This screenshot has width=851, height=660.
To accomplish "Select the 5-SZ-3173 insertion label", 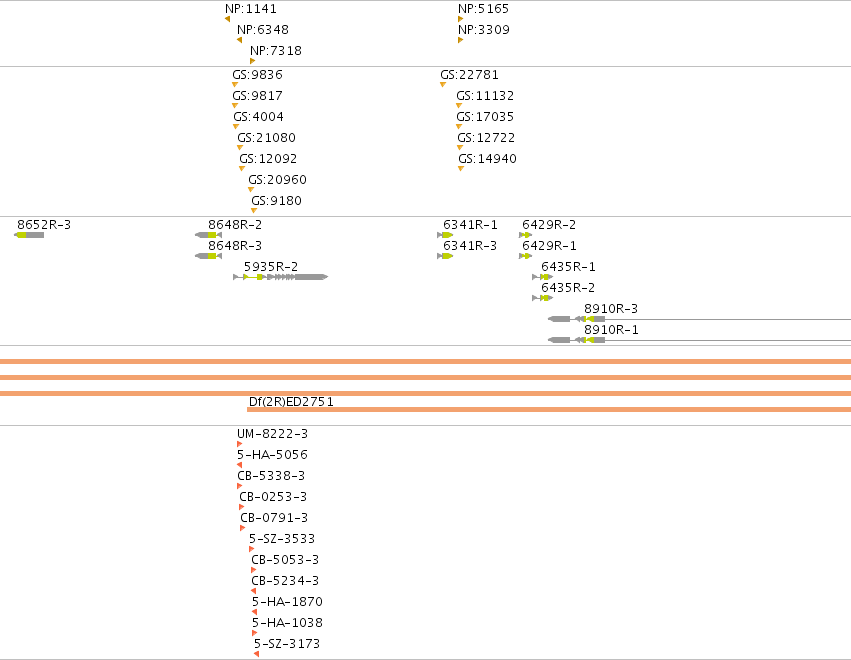I will tap(287, 644).
